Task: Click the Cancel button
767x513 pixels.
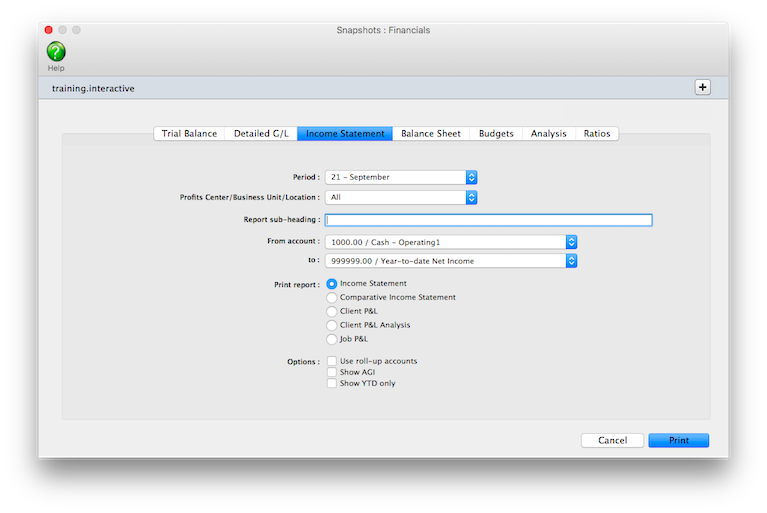Action: 612,440
